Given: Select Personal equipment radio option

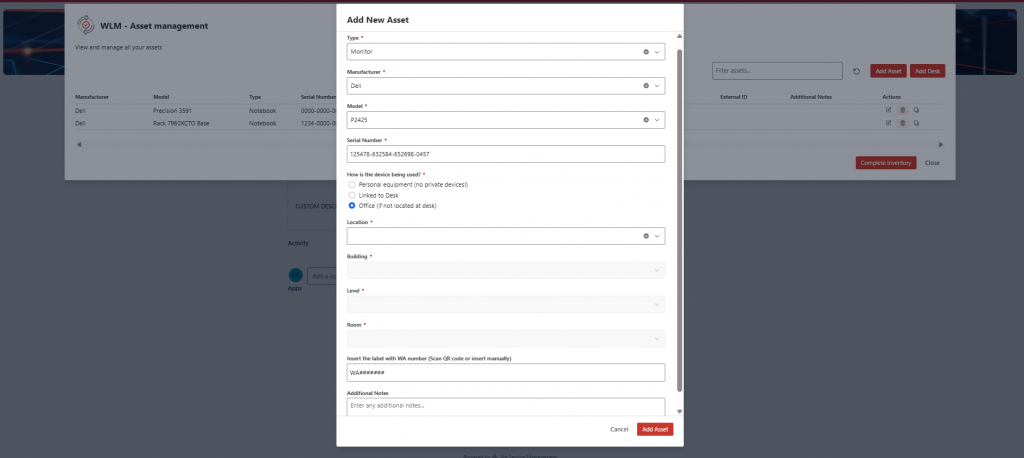Looking at the screenshot, I should click(x=351, y=185).
